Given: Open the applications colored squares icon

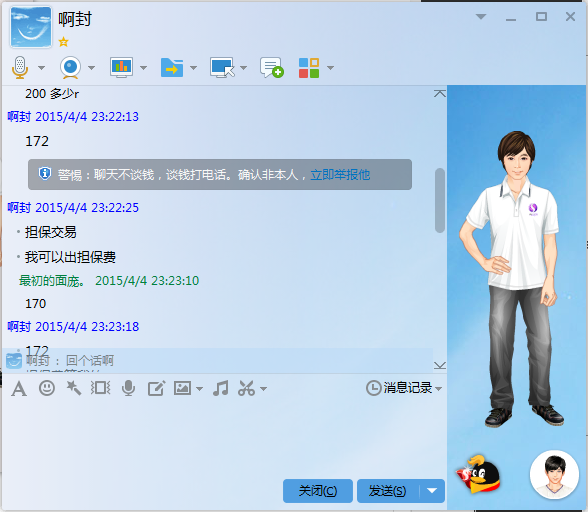Looking at the screenshot, I should tap(309, 68).
